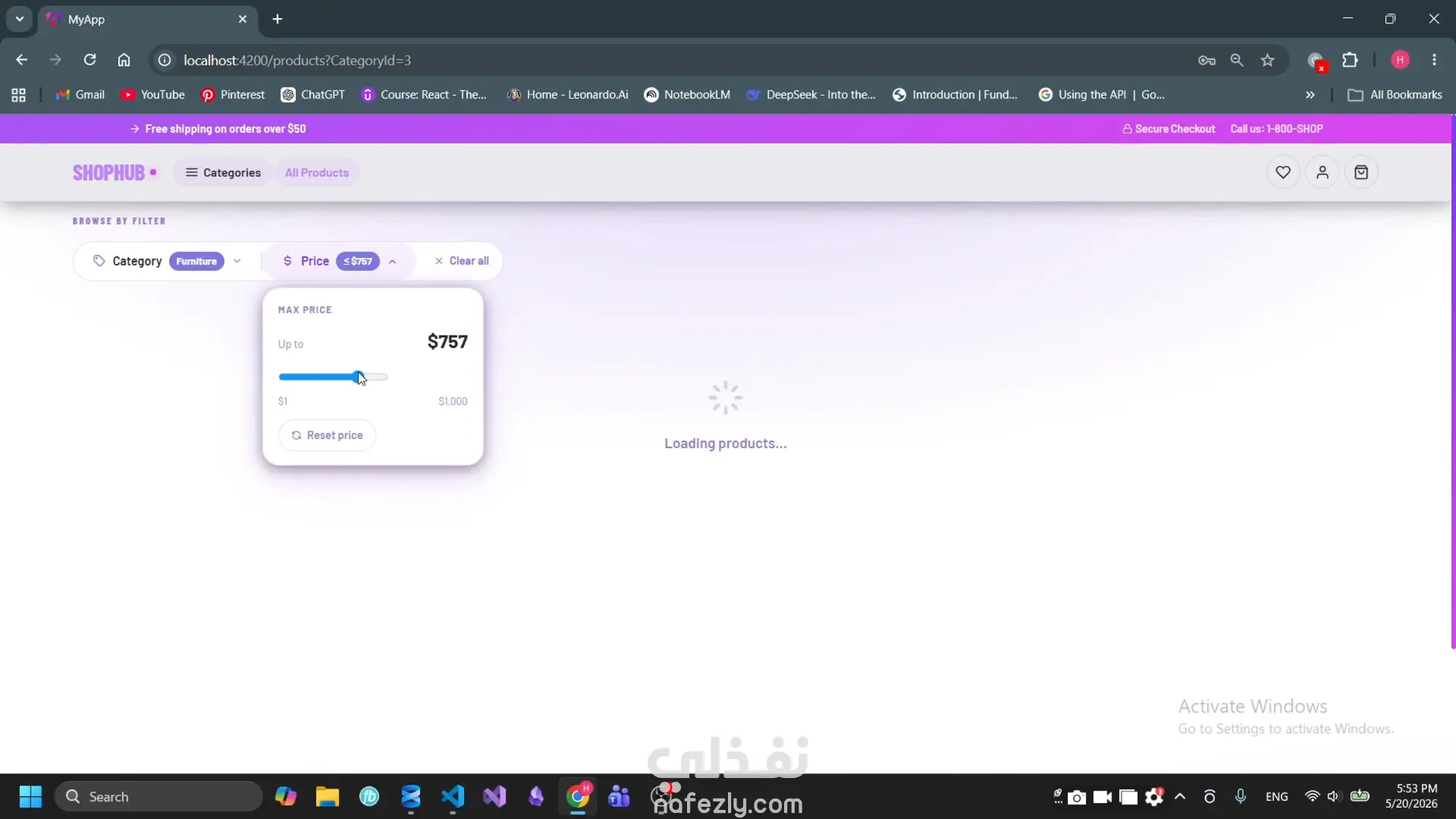Open the clock showing 5:53 PM
The width and height of the screenshot is (1456, 819).
1411,796
